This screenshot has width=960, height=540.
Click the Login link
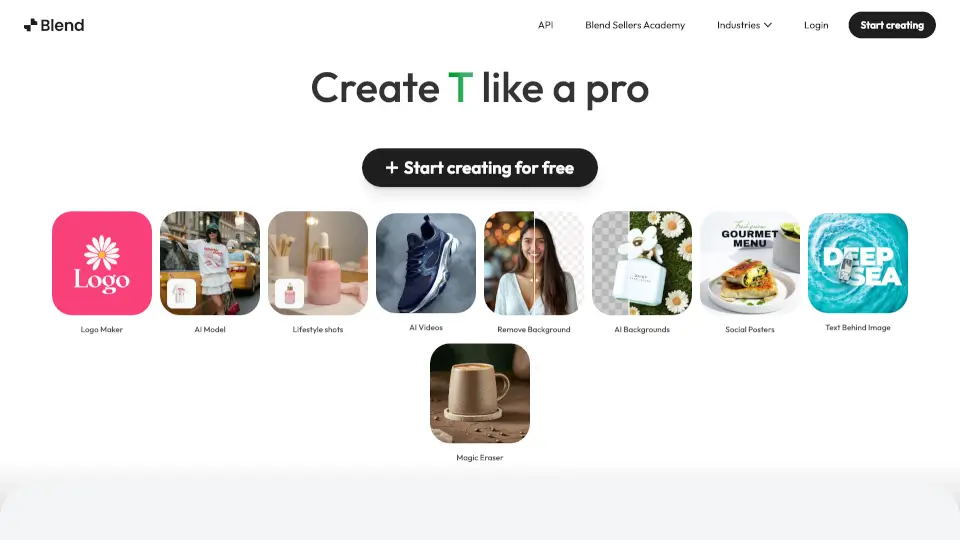tap(816, 25)
